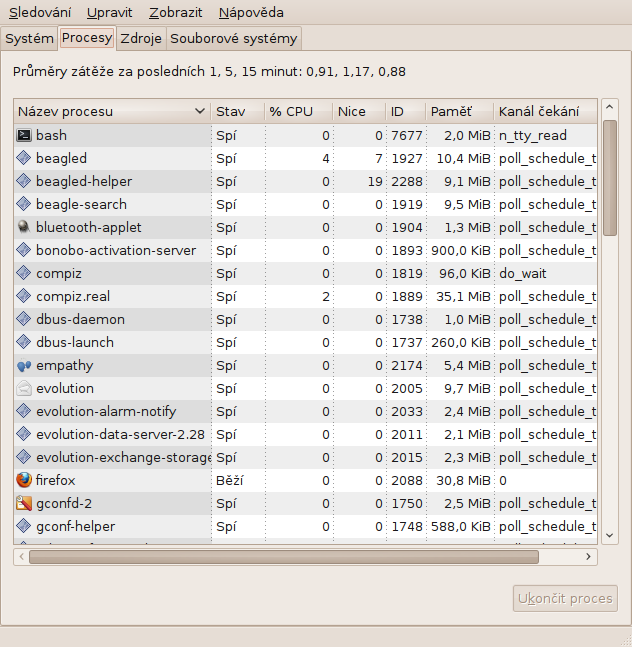Click the load averages text line
The width and height of the screenshot is (632, 647).
click(209, 72)
